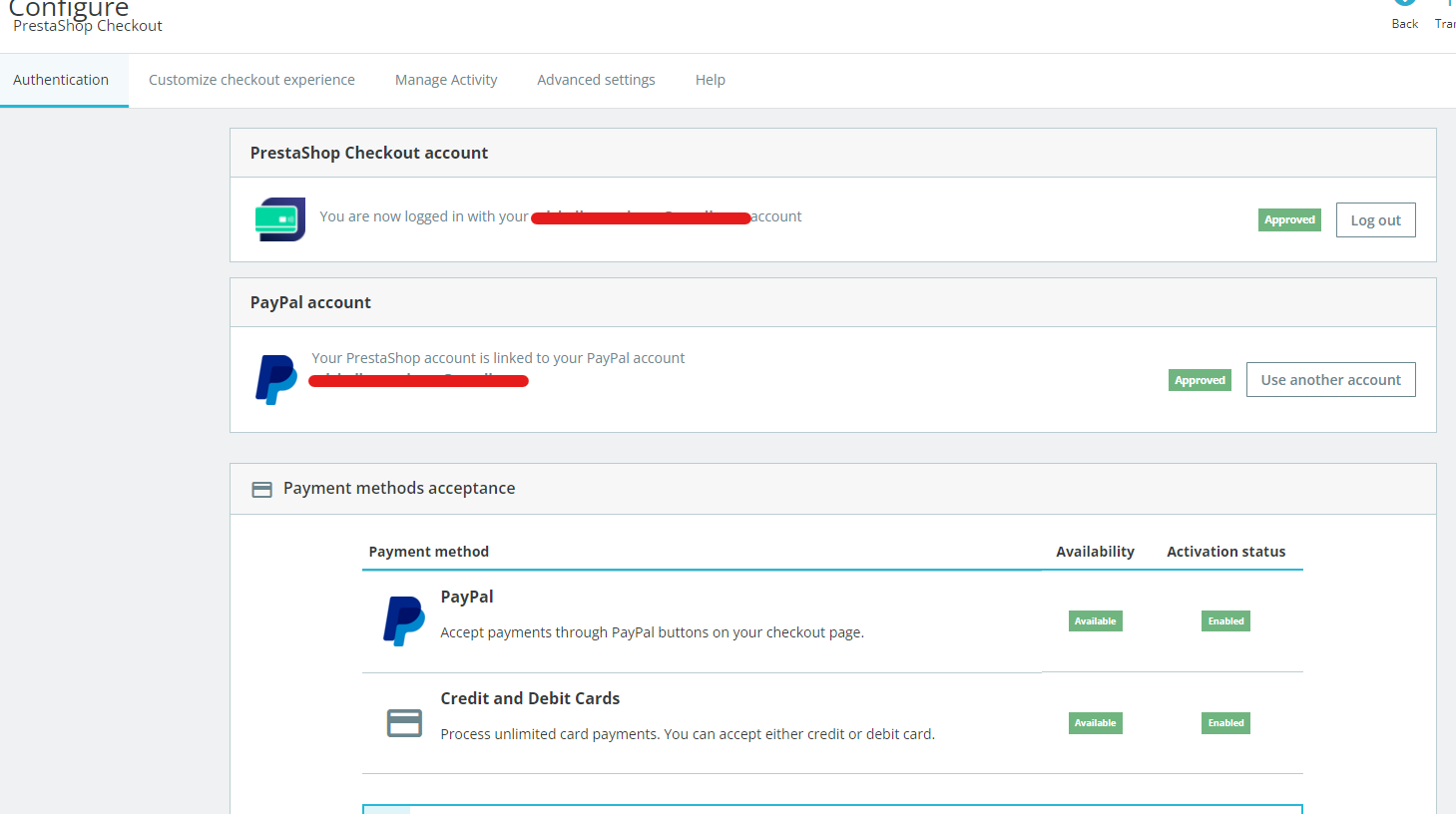The width and height of the screenshot is (1456, 814).
Task: Click the Log out button
Action: (1375, 220)
